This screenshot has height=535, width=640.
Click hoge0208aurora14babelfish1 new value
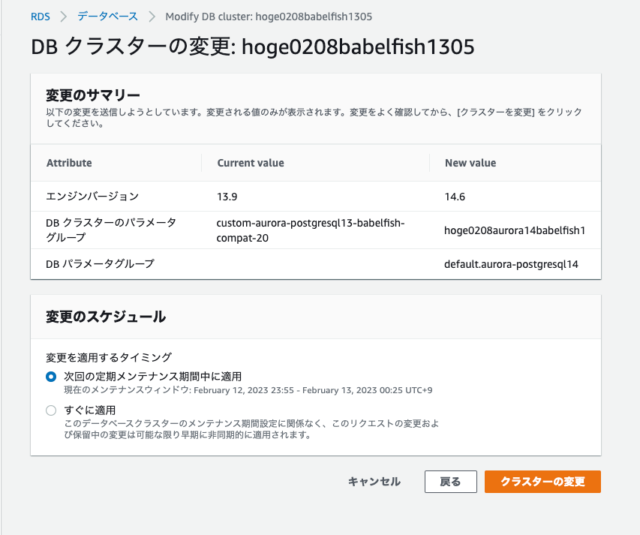coord(515,231)
